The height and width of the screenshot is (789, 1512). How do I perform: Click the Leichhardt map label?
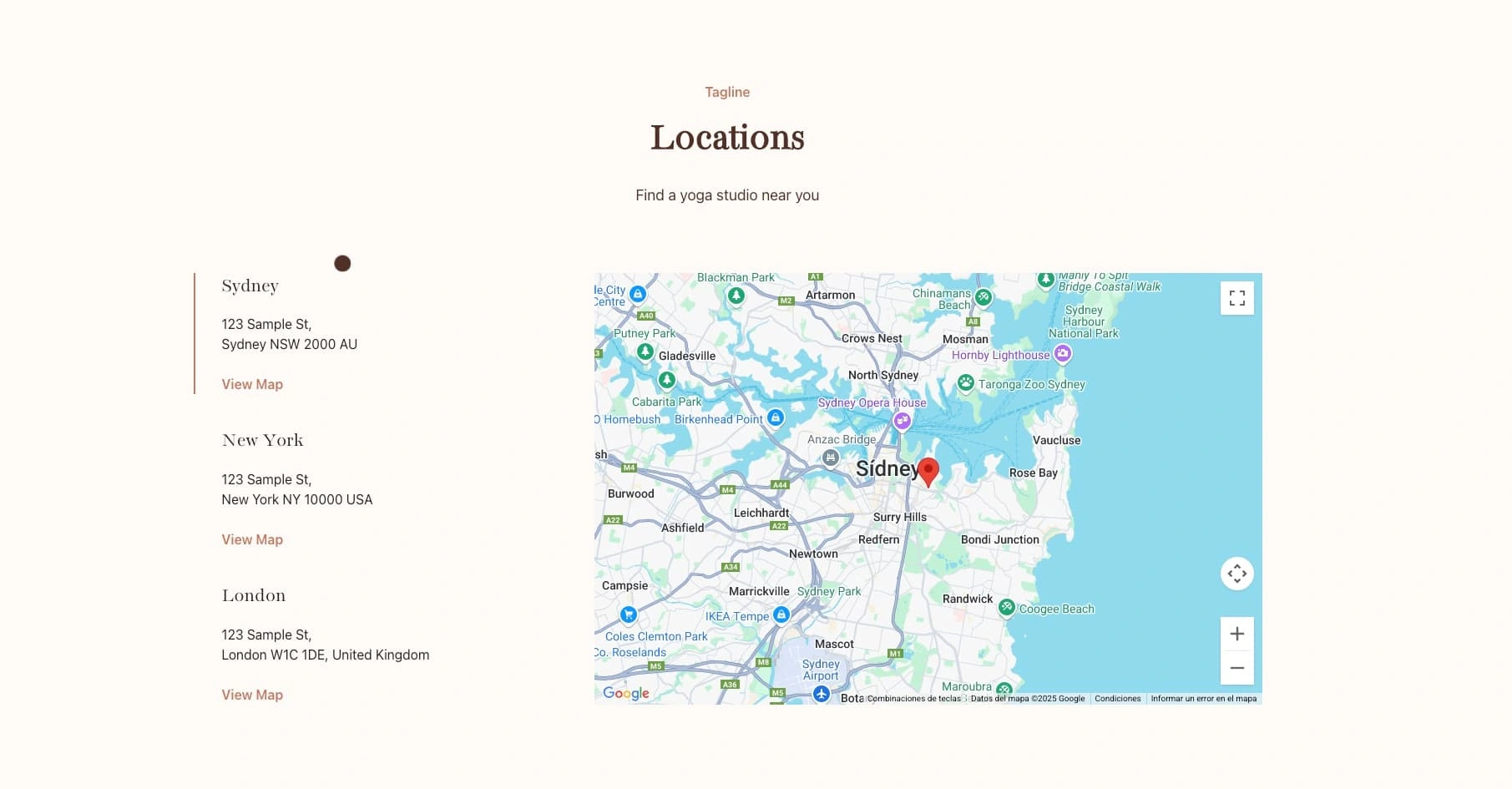pos(761,513)
